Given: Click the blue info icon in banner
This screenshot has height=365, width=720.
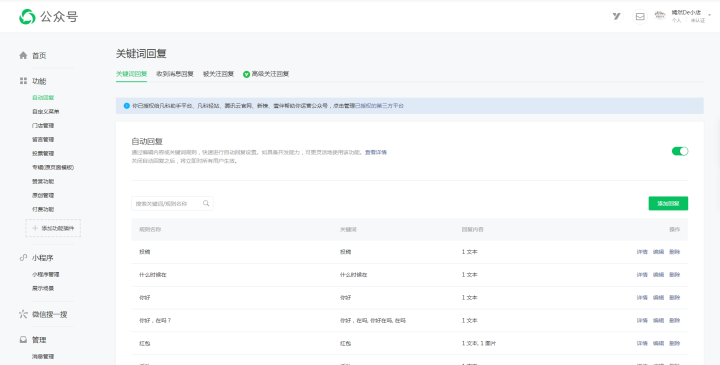Looking at the screenshot, I should point(126,106).
